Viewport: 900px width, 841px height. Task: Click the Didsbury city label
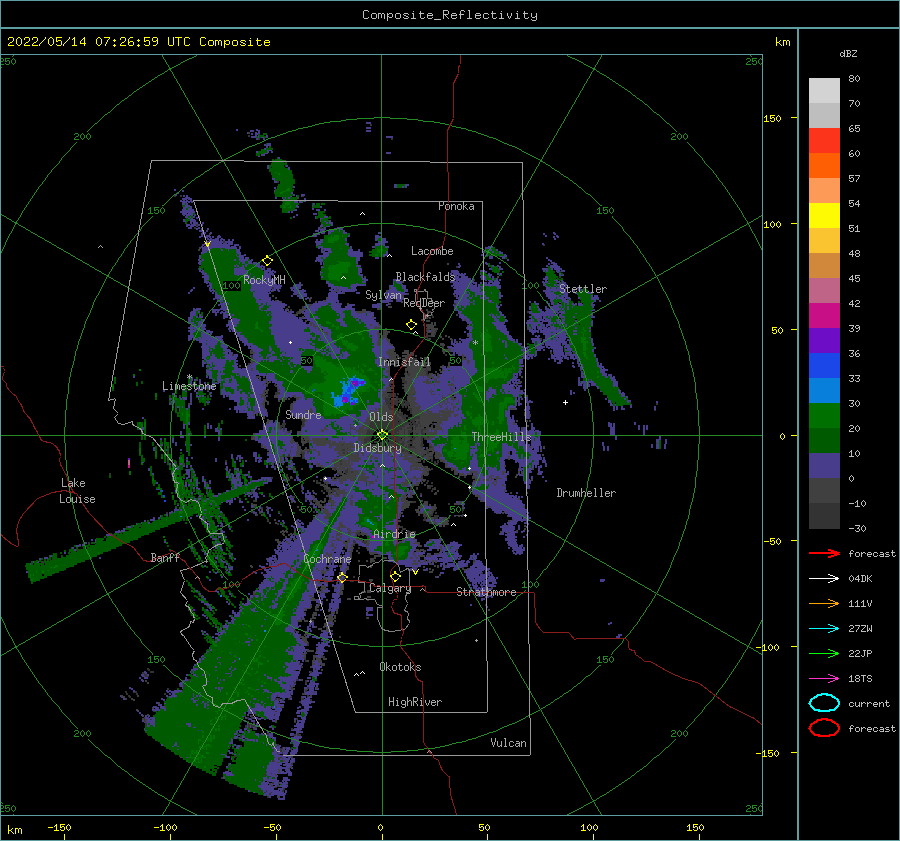coord(377,448)
